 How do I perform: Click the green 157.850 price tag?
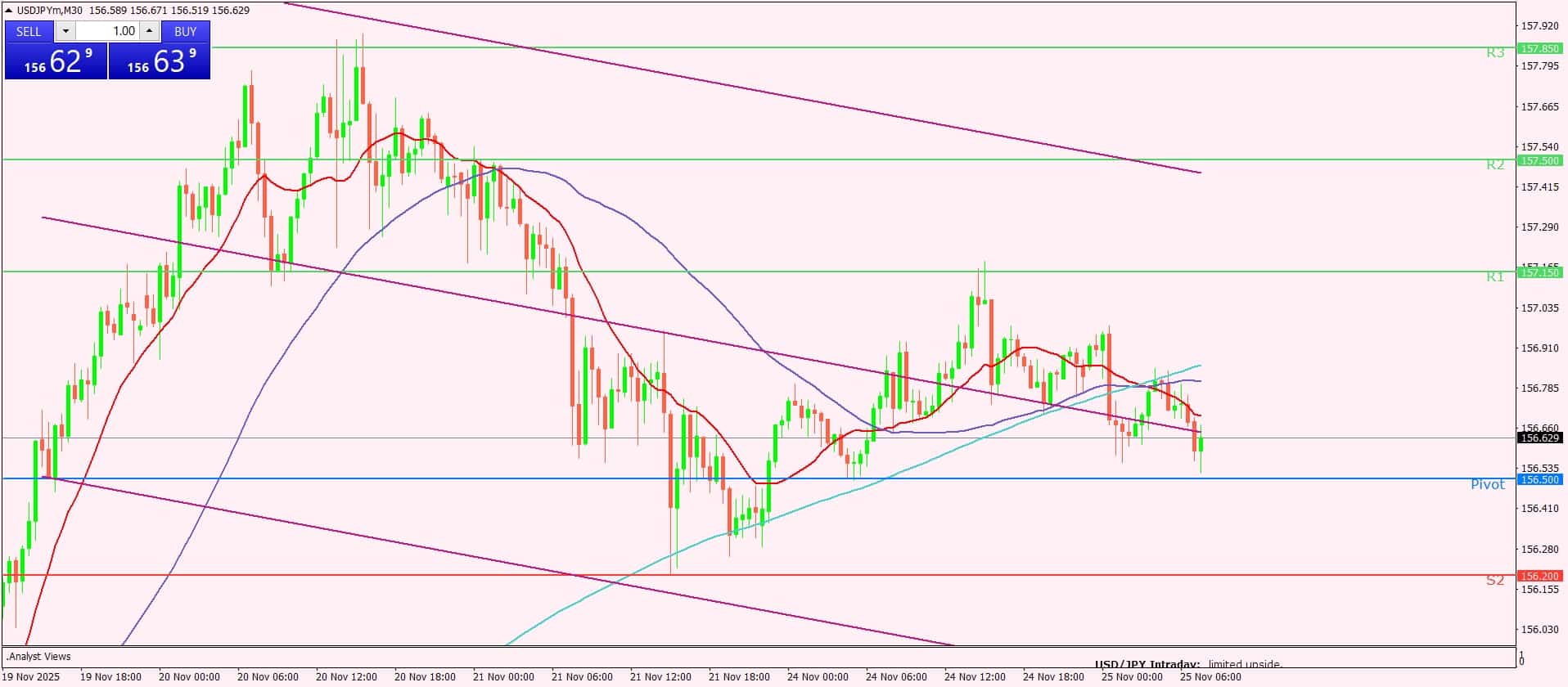coord(1539,48)
